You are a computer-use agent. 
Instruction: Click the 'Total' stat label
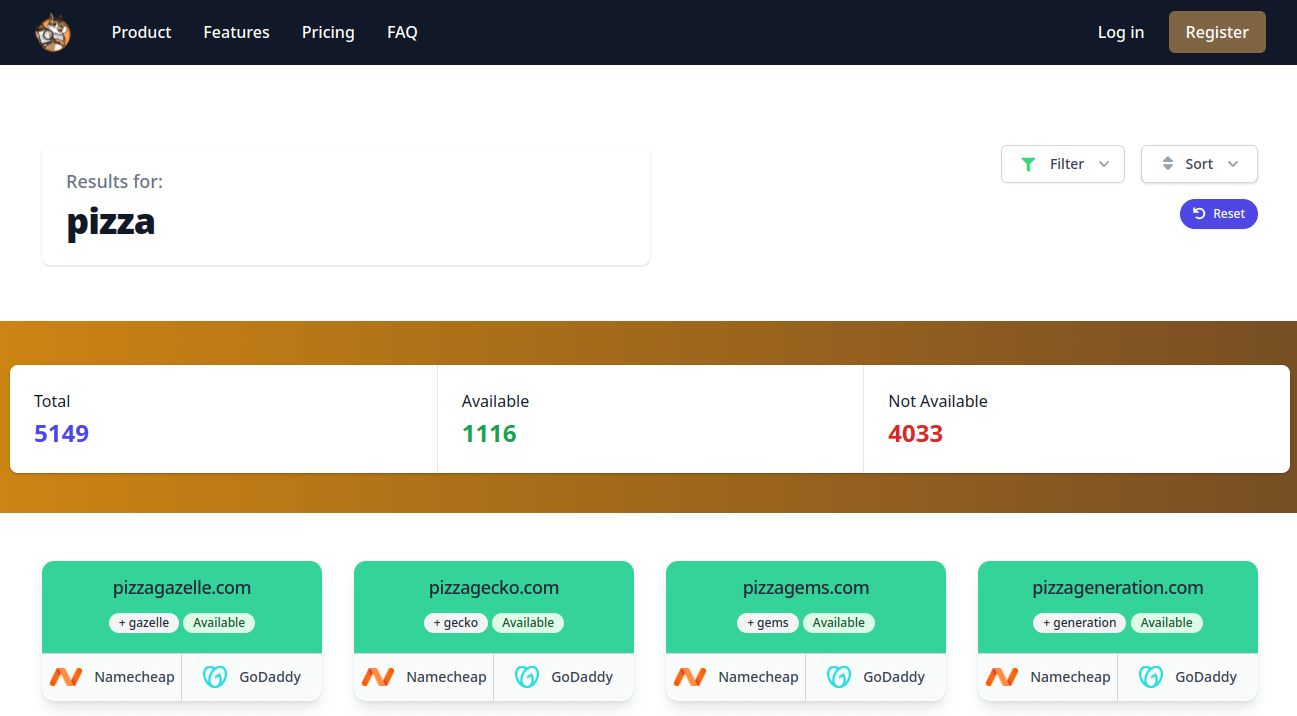pyautogui.click(x=52, y=401)
